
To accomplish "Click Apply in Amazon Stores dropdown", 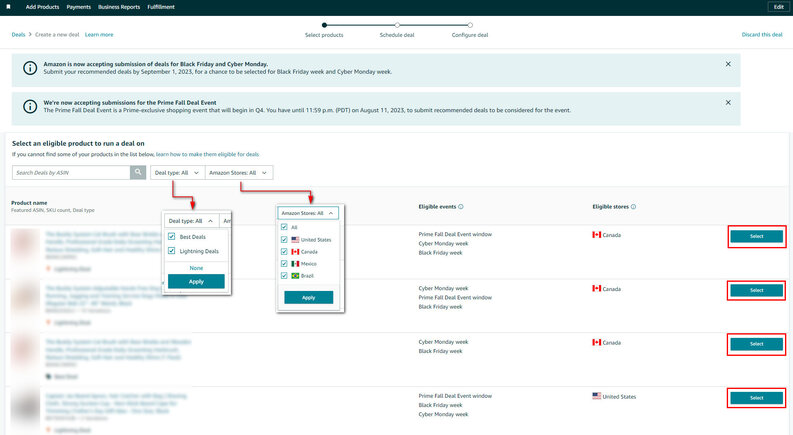I will click(x=309, y=297).
